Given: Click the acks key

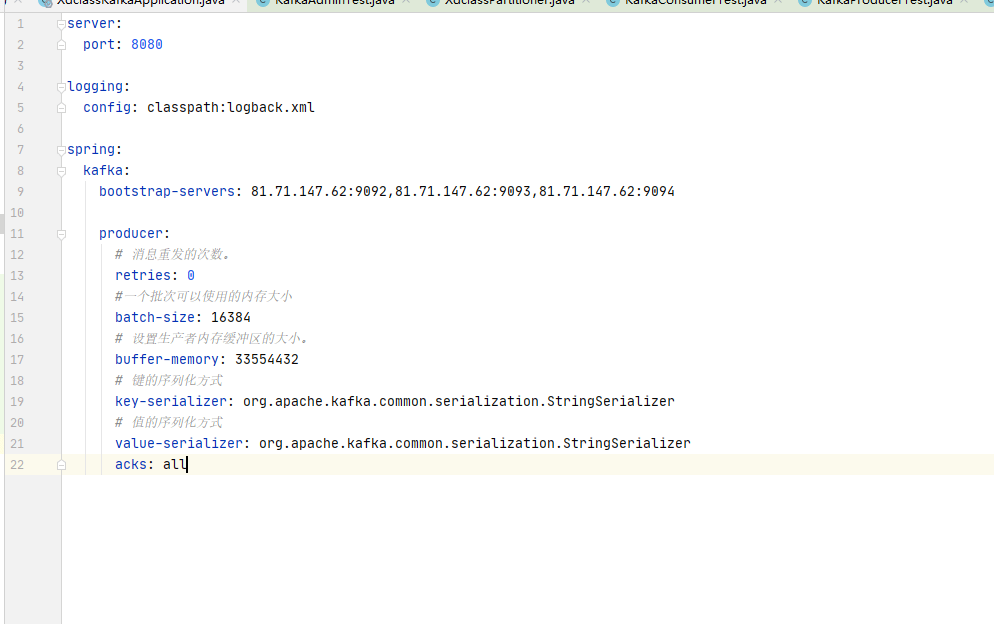Looking at the screenshot, I should (131, 464).
